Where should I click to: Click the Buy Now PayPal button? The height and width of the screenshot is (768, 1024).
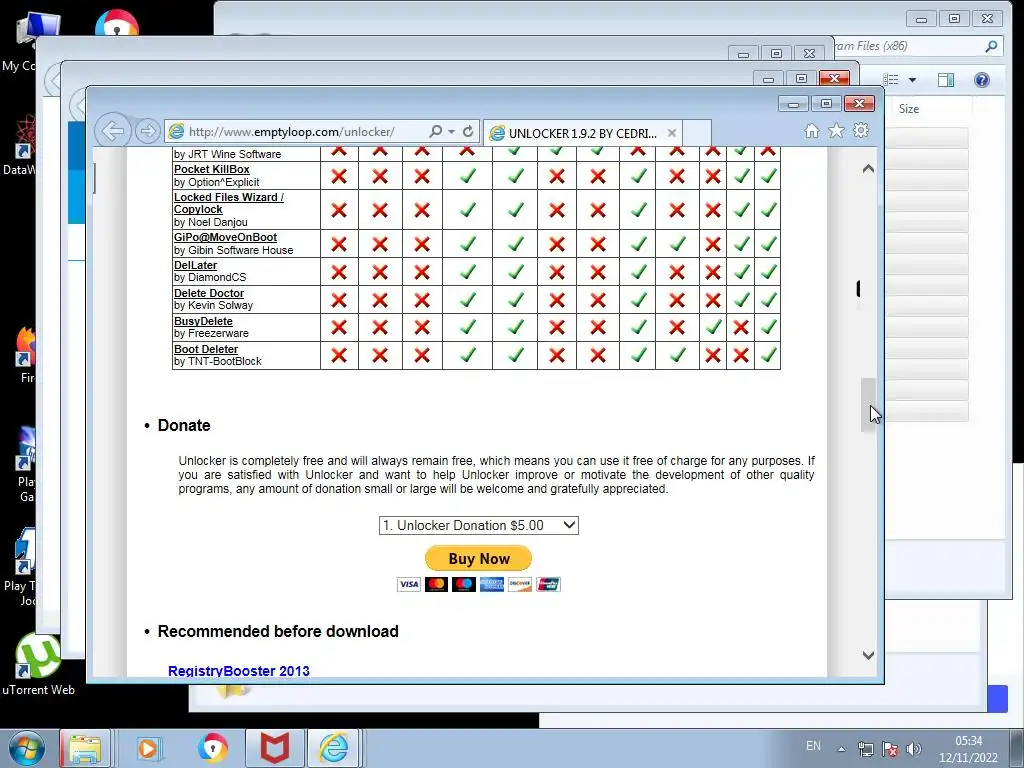pos(479,558)
